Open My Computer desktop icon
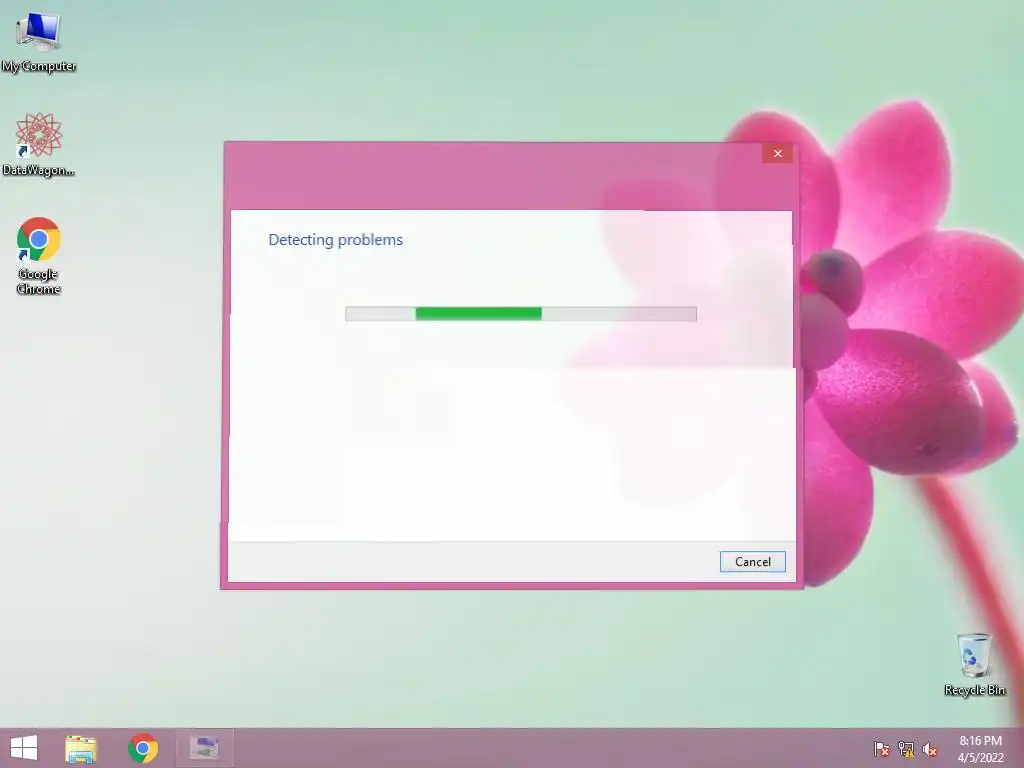The height and width of the screenshot is (768, 1024). 39,41
